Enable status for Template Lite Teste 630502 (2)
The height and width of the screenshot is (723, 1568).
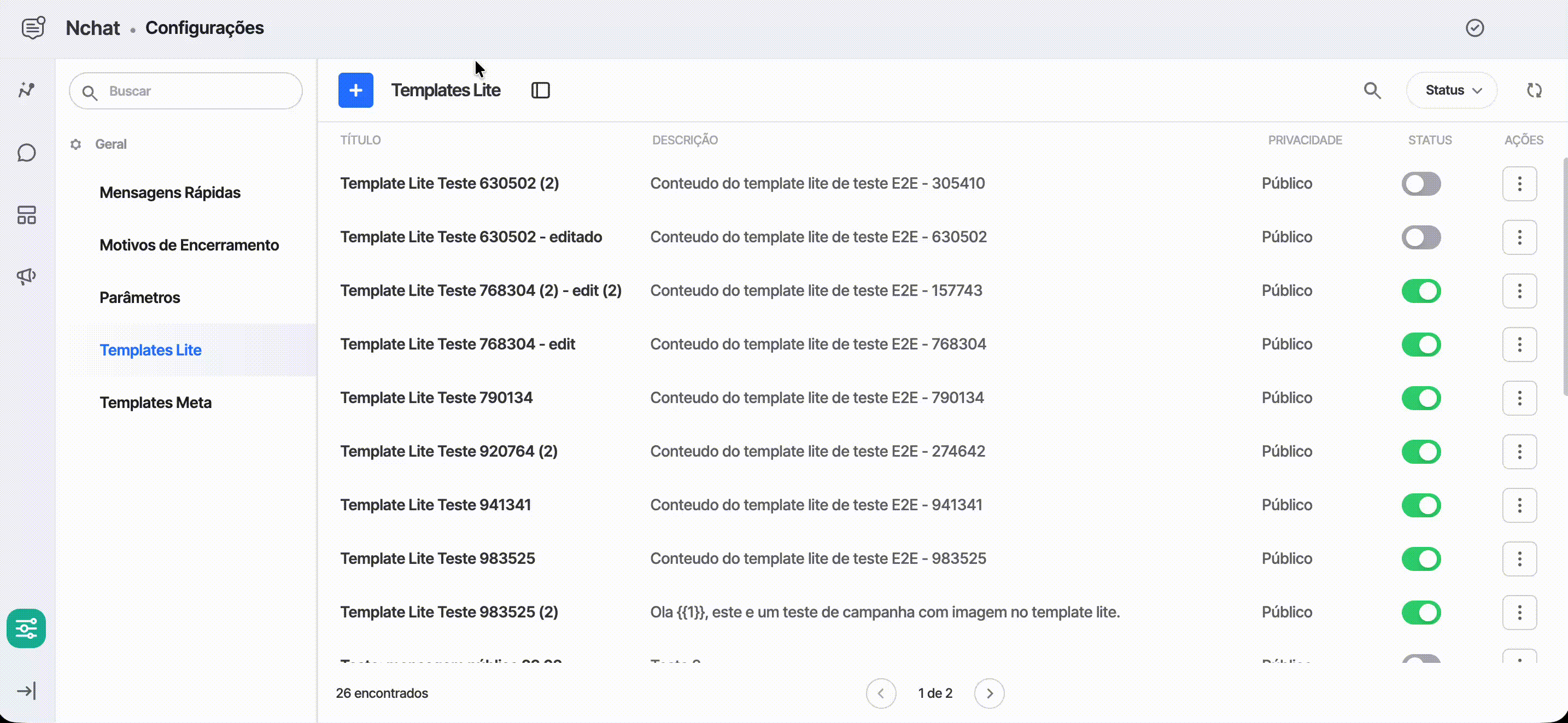coord(1421,183)
